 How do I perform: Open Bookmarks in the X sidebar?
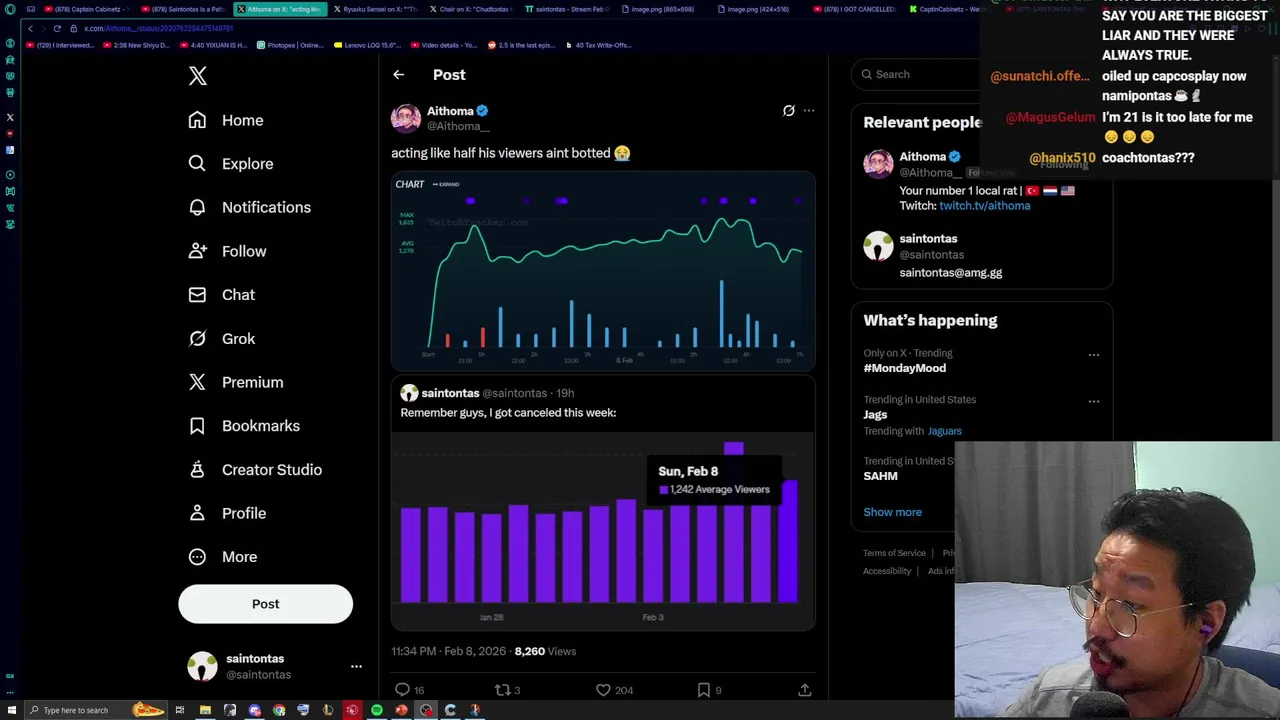(x=244, y=426)
